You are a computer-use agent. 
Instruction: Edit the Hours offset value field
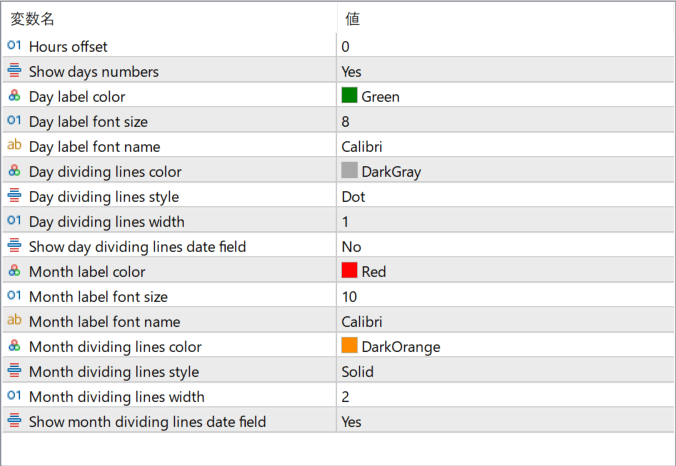pos(505,46)
